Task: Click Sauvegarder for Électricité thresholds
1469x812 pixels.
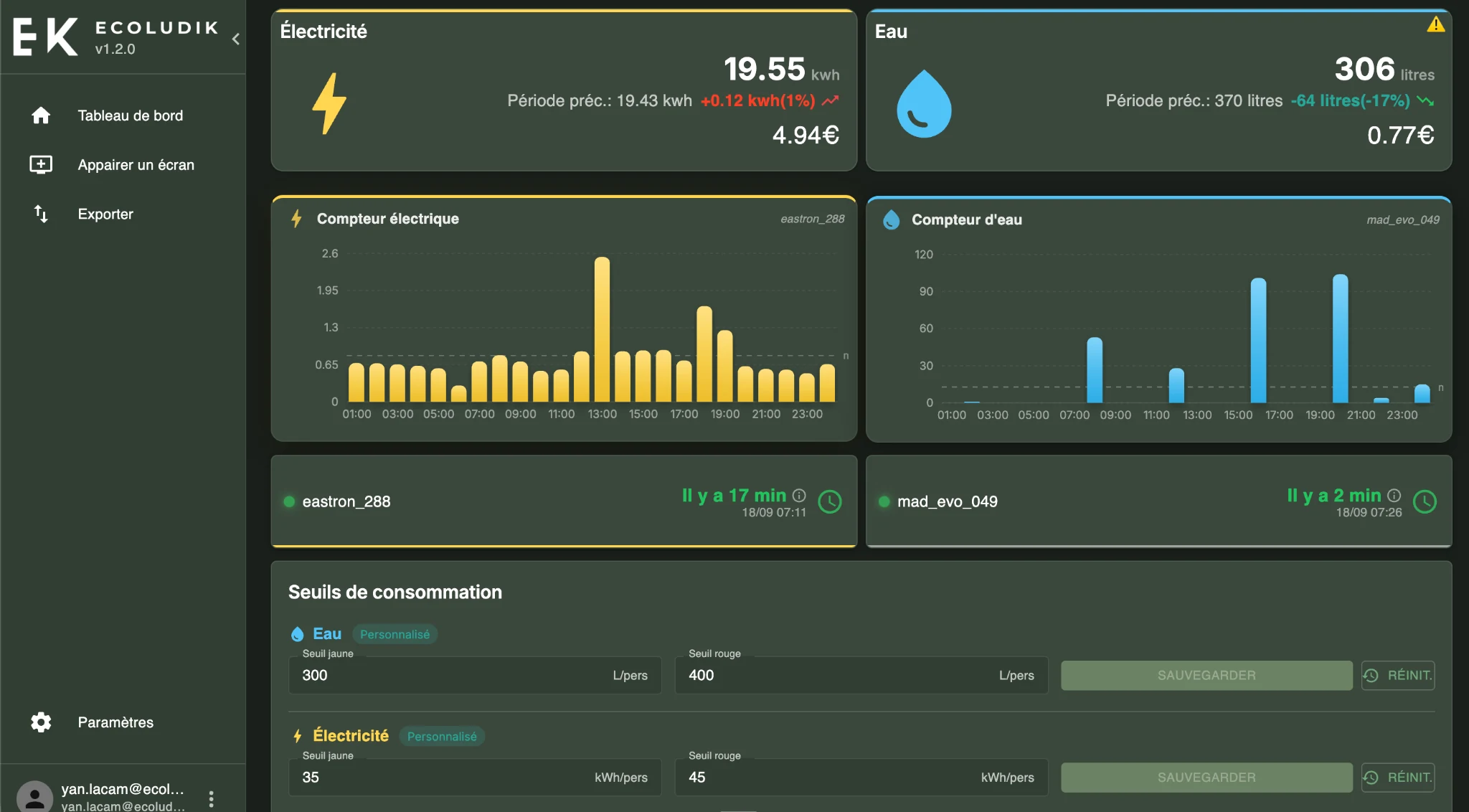Action: 1206,777
